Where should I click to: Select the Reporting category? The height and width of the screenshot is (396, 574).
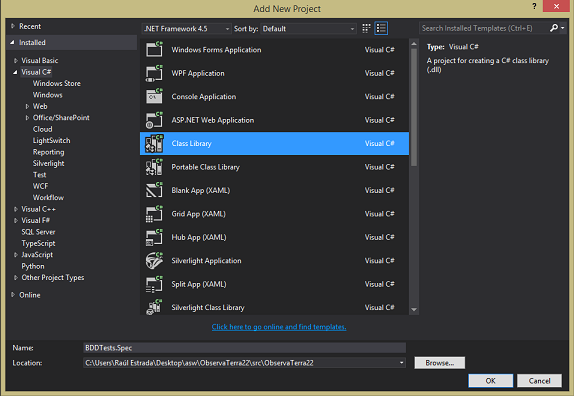click(49, 152)
